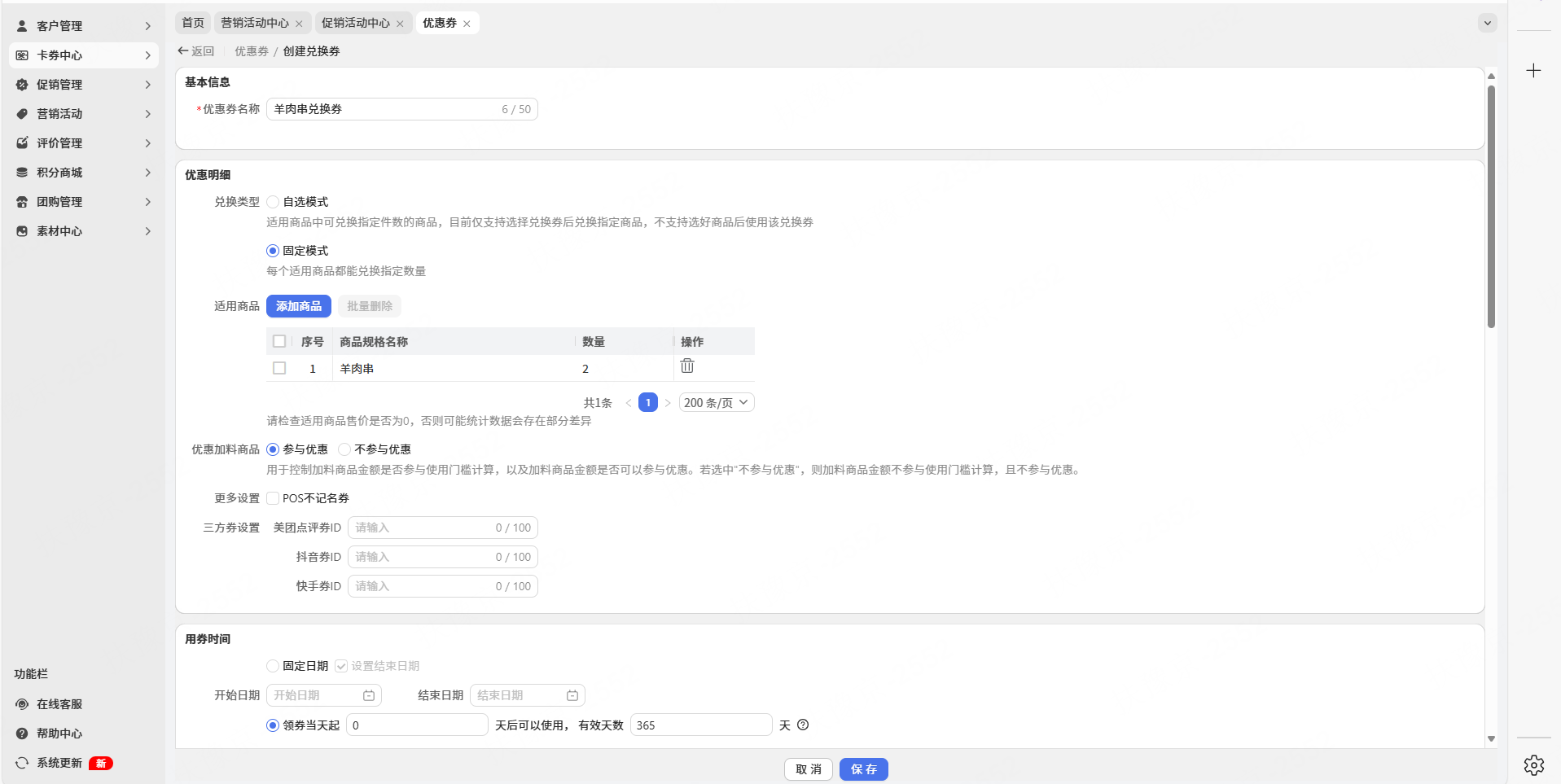Check the select-all box in table header

pyautogui.click(x=279, y=341)
